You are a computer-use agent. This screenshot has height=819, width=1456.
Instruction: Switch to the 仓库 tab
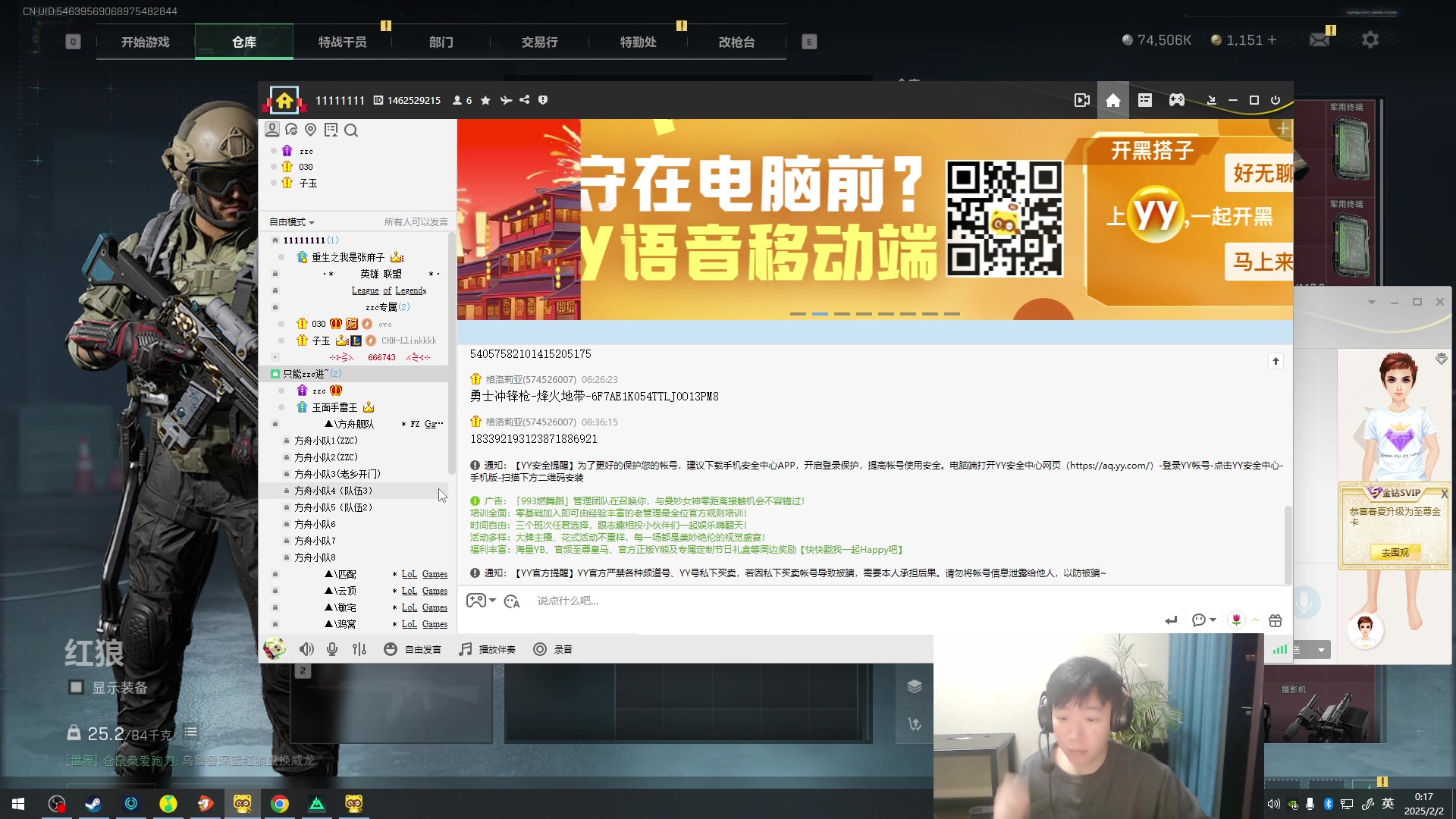click(x=244, y=42)
